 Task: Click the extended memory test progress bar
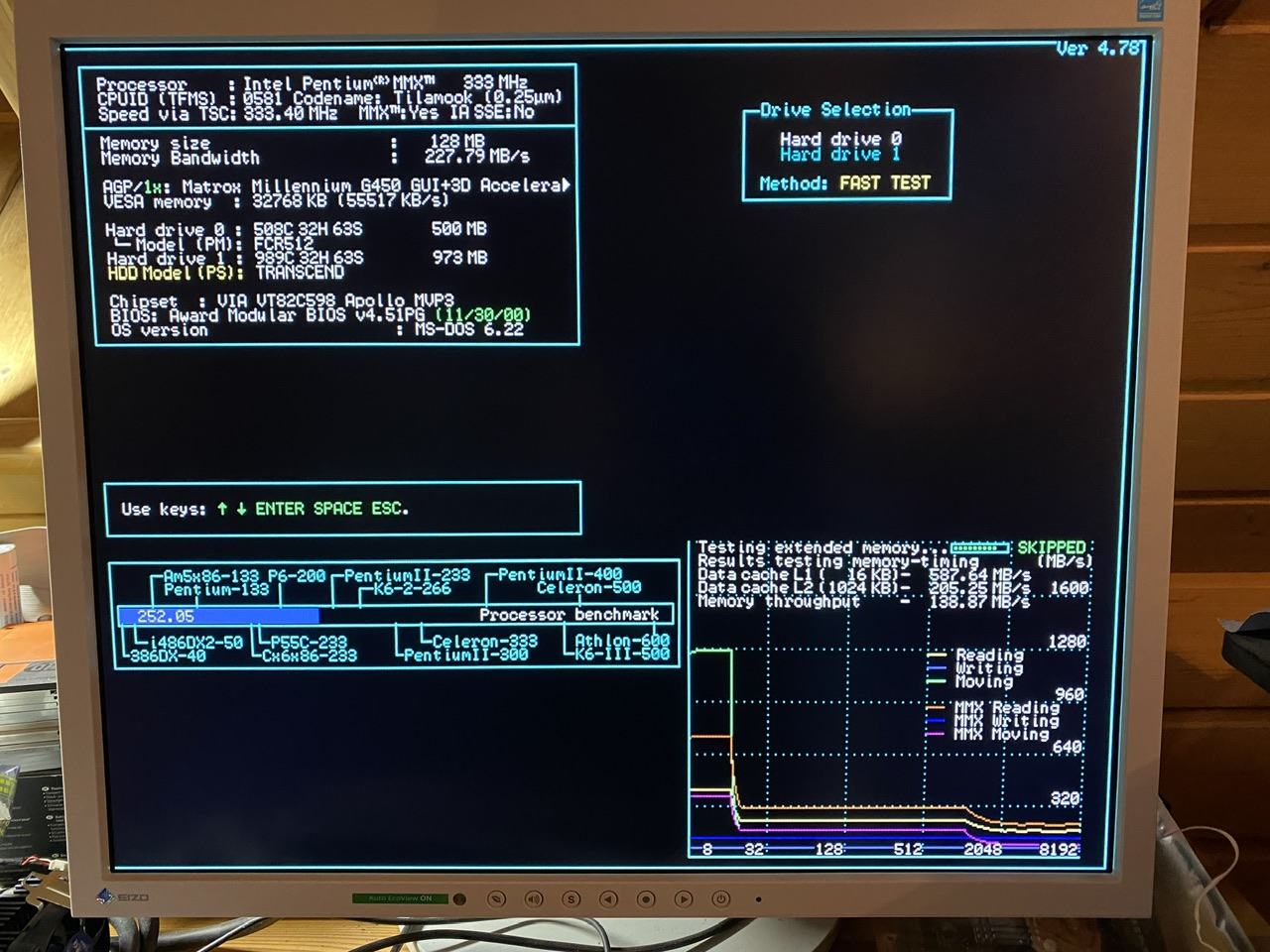coord(979,547)
